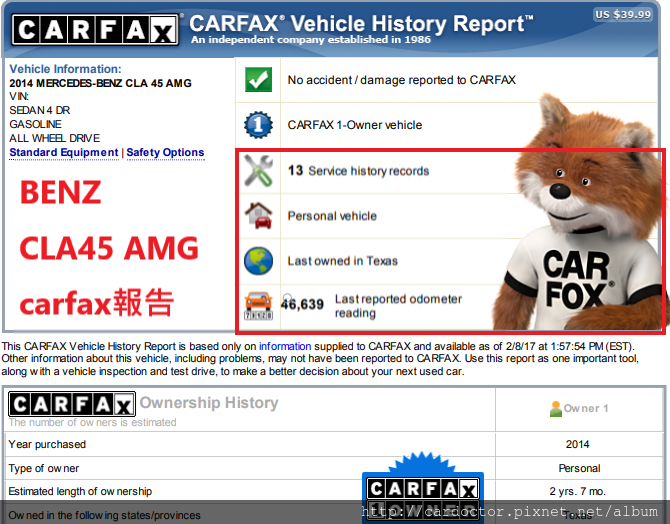670x524 pixels.
Task: Click the US $39.99 price tag
Action: (623, 15)
